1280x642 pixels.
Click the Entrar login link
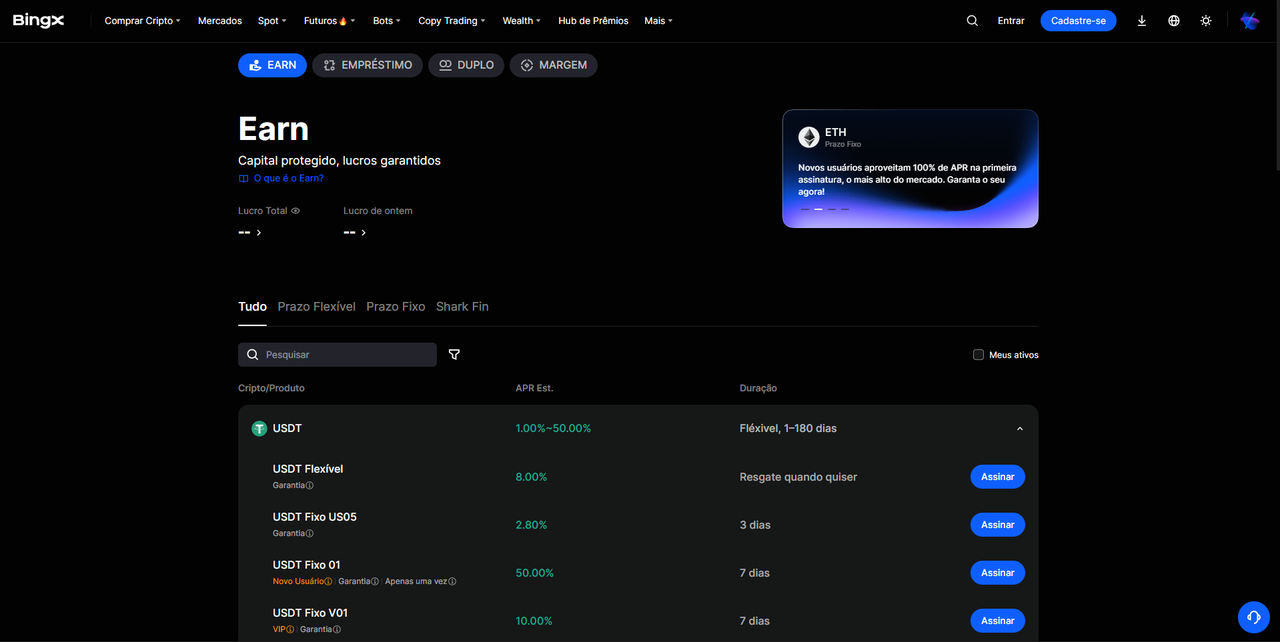pos(1011,20)
